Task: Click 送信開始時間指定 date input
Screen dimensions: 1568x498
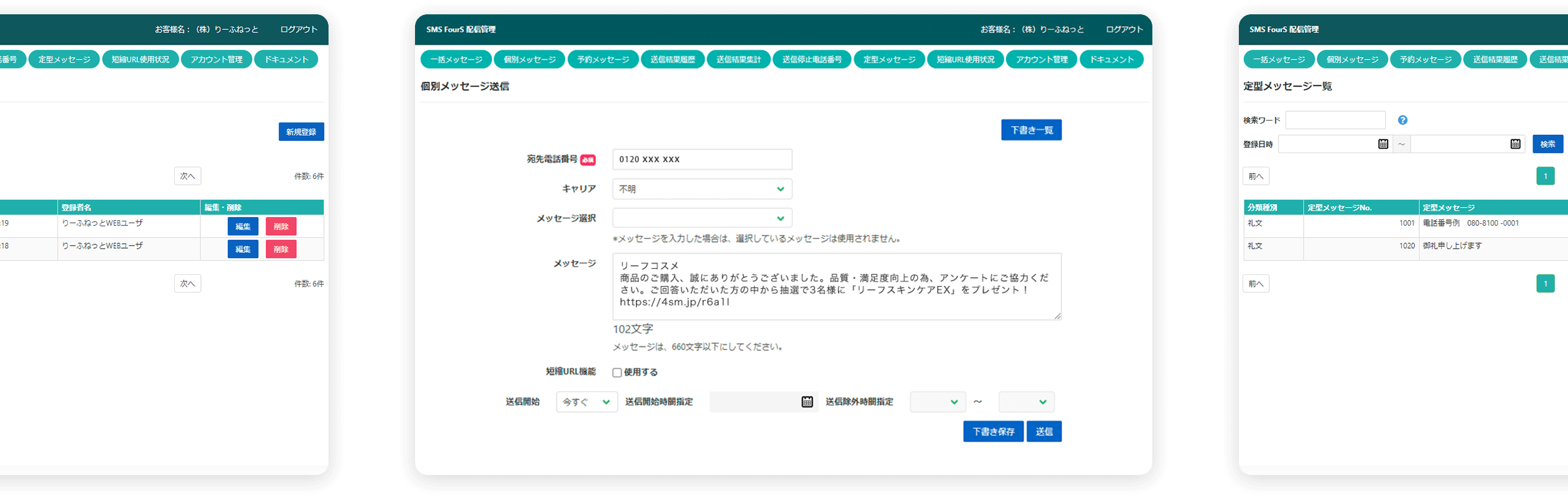Action: point(763,402)
